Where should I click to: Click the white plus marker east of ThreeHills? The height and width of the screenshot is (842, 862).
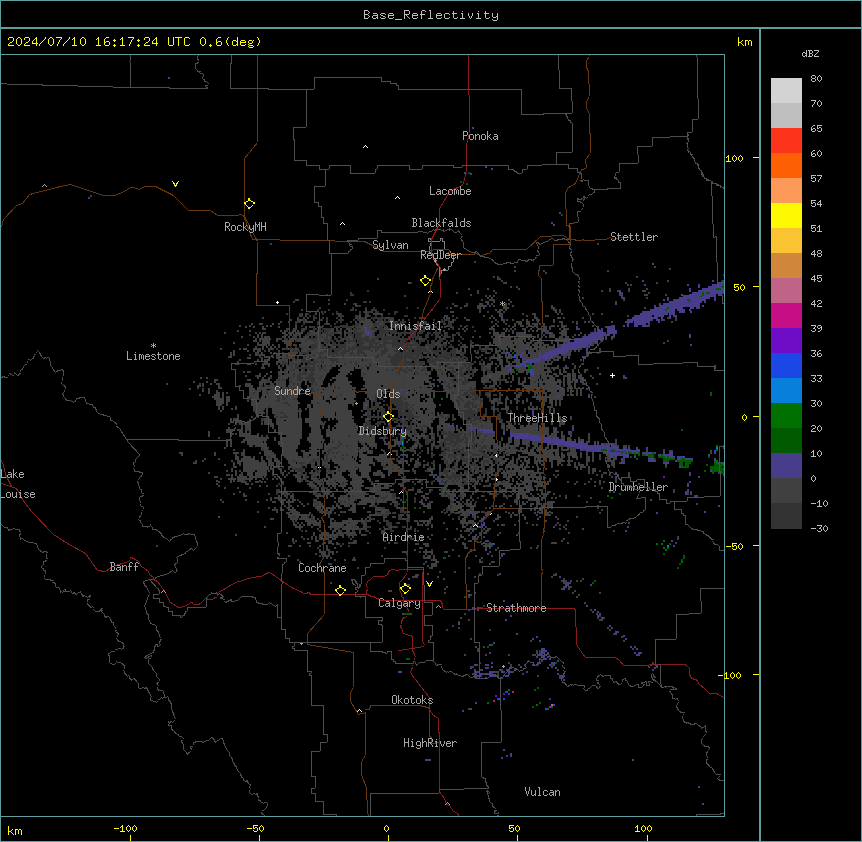click(x=612, y=375)
